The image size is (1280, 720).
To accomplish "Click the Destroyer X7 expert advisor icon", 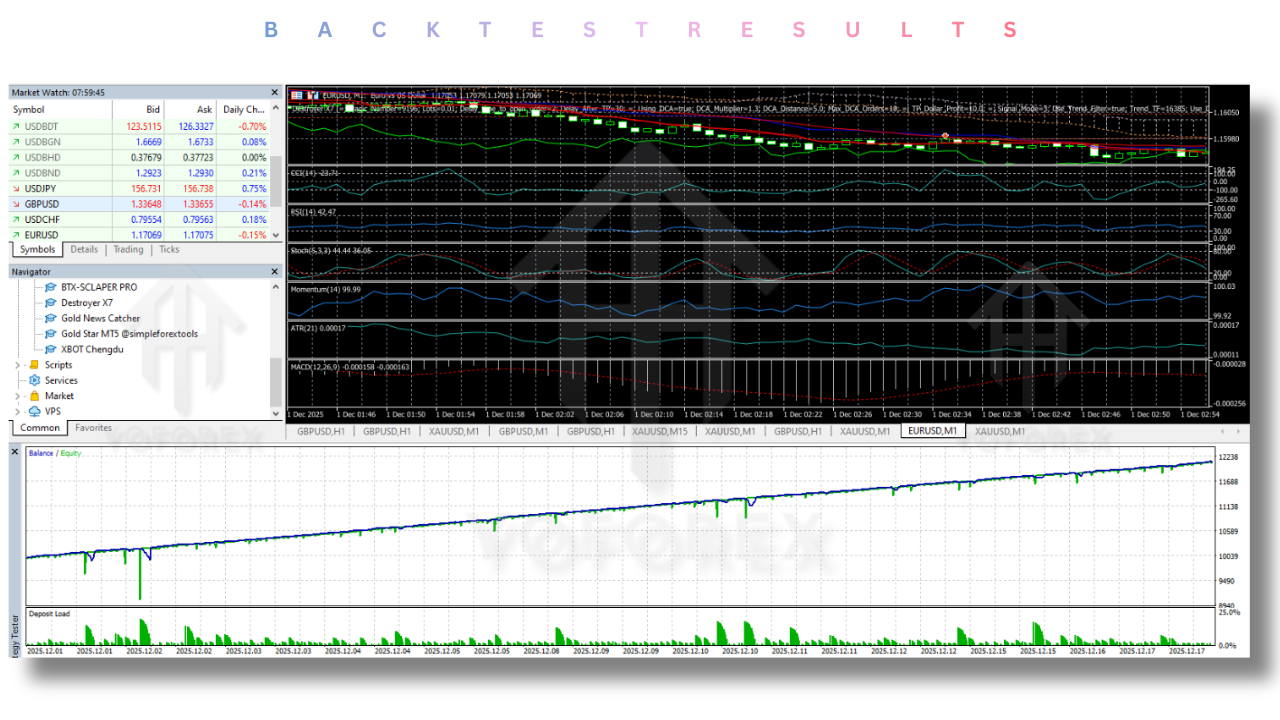I will (50, 303).
